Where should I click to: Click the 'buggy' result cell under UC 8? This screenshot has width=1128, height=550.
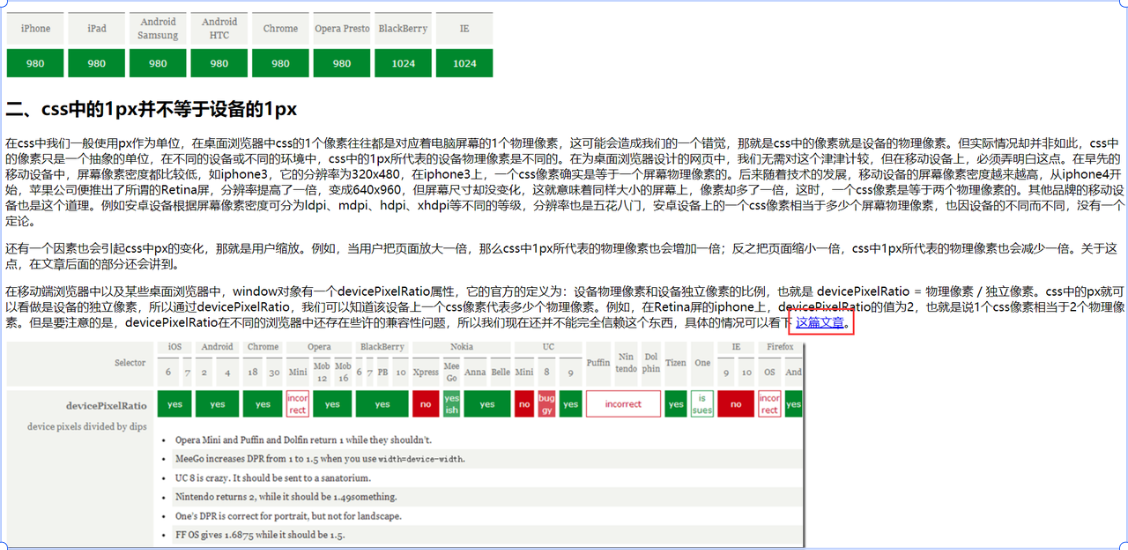tap(546, 404)
